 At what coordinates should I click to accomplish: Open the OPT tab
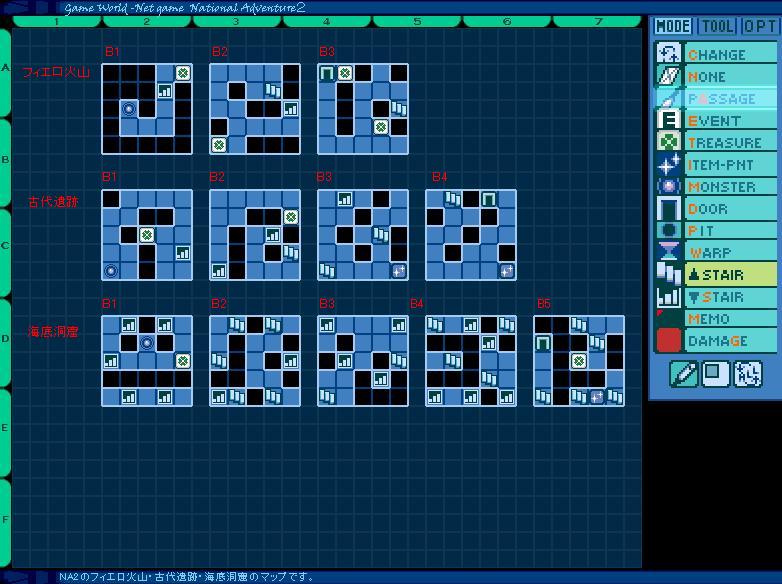(x=760, y=26)
